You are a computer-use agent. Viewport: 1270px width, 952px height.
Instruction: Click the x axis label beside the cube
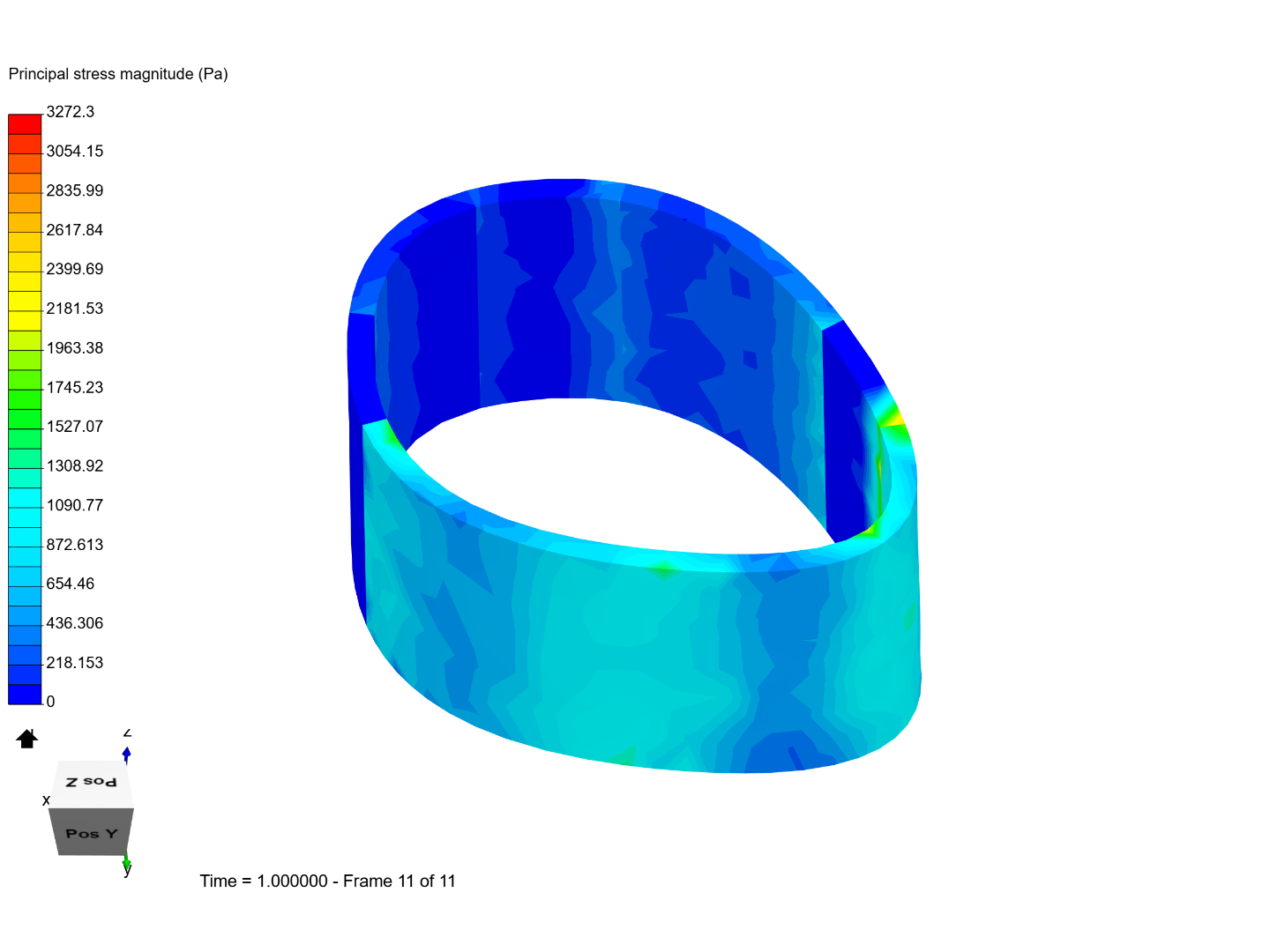click(x=46, y=800)
